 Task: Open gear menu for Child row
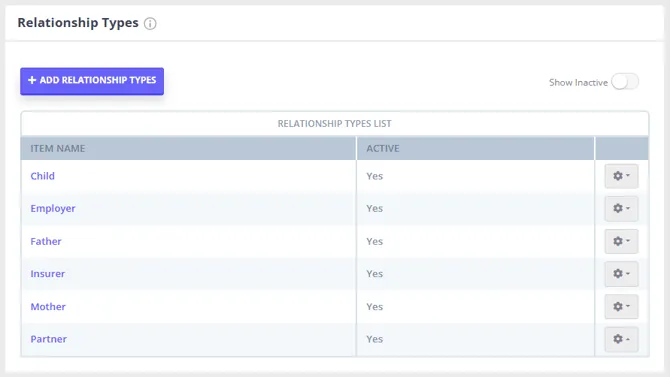tap(621, 176)
